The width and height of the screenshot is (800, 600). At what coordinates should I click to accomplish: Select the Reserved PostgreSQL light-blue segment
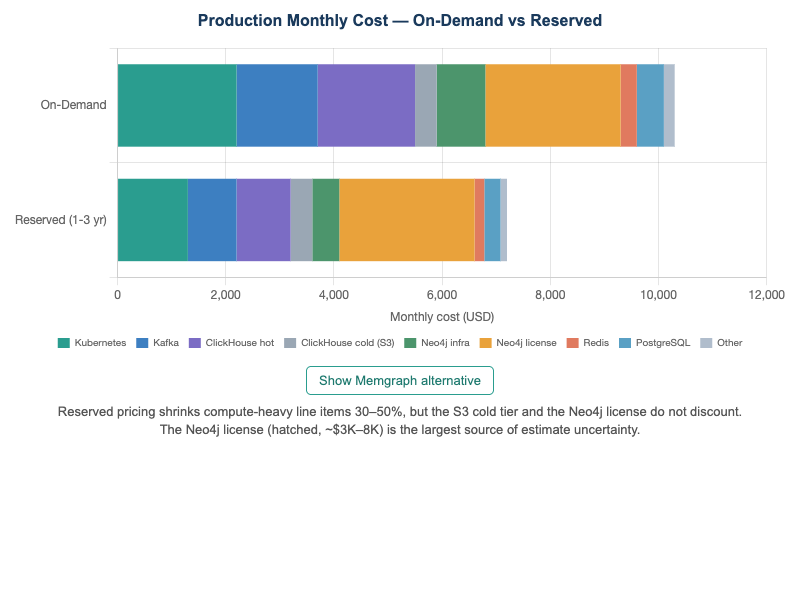492,220
